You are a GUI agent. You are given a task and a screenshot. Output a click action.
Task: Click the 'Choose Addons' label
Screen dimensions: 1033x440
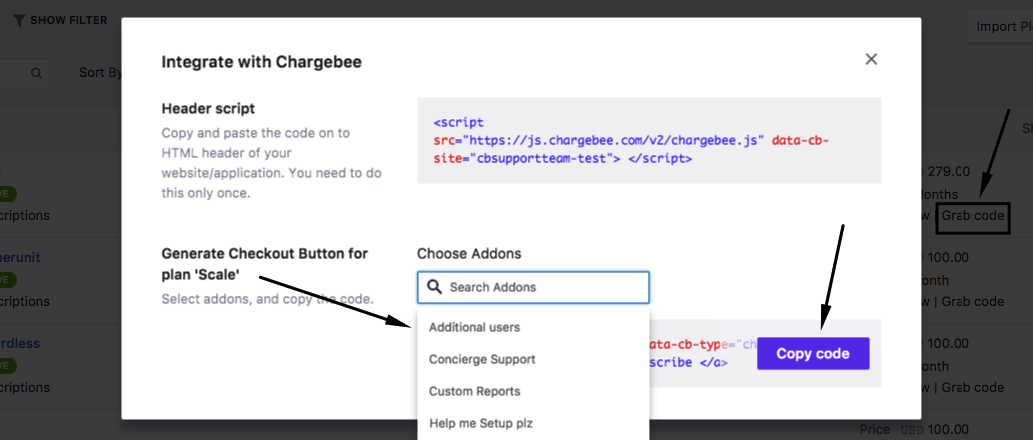coord(469,253)
